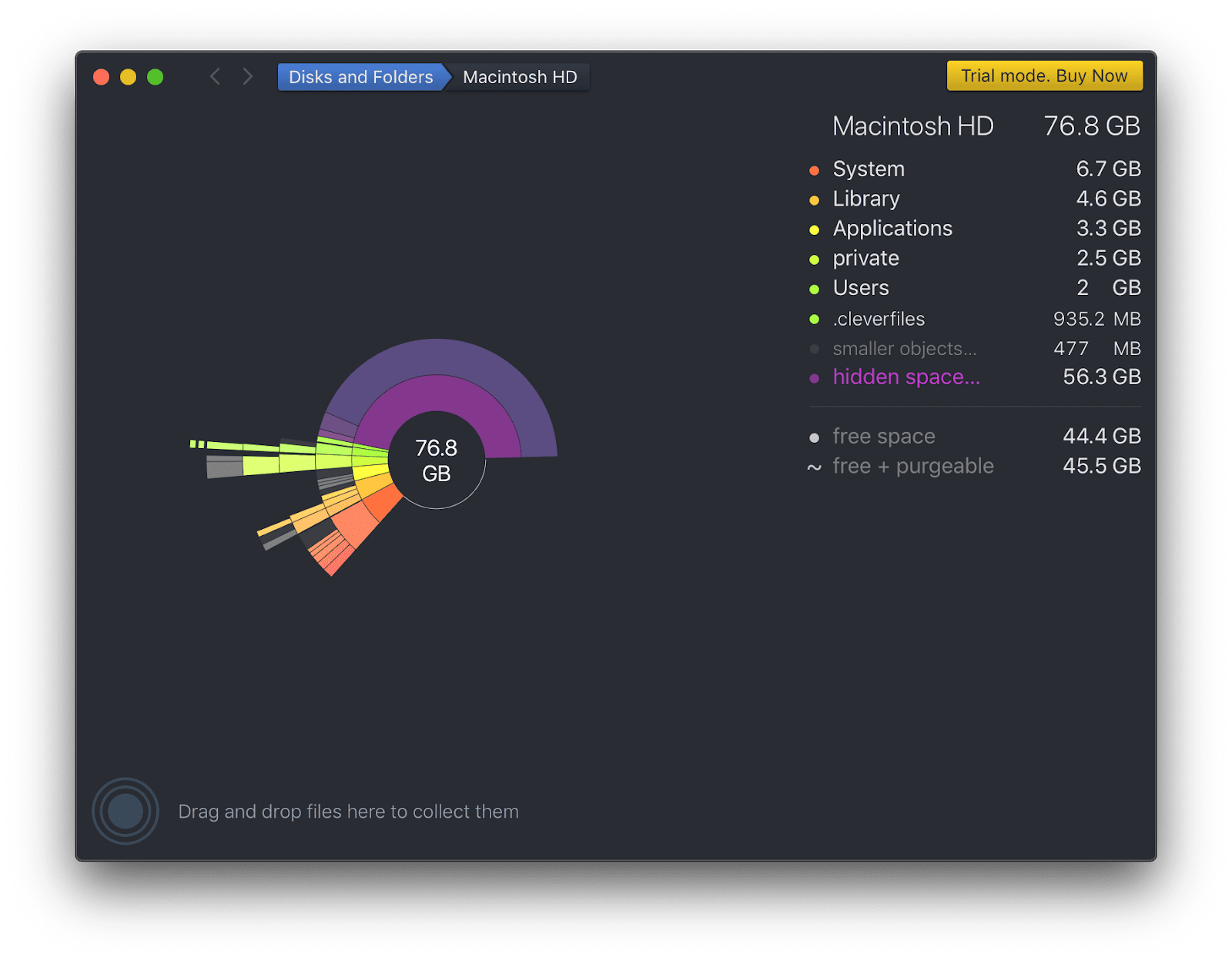Click the .cleverfiles color dot
Screen dimensions: 1232x961
coord(815,319)
